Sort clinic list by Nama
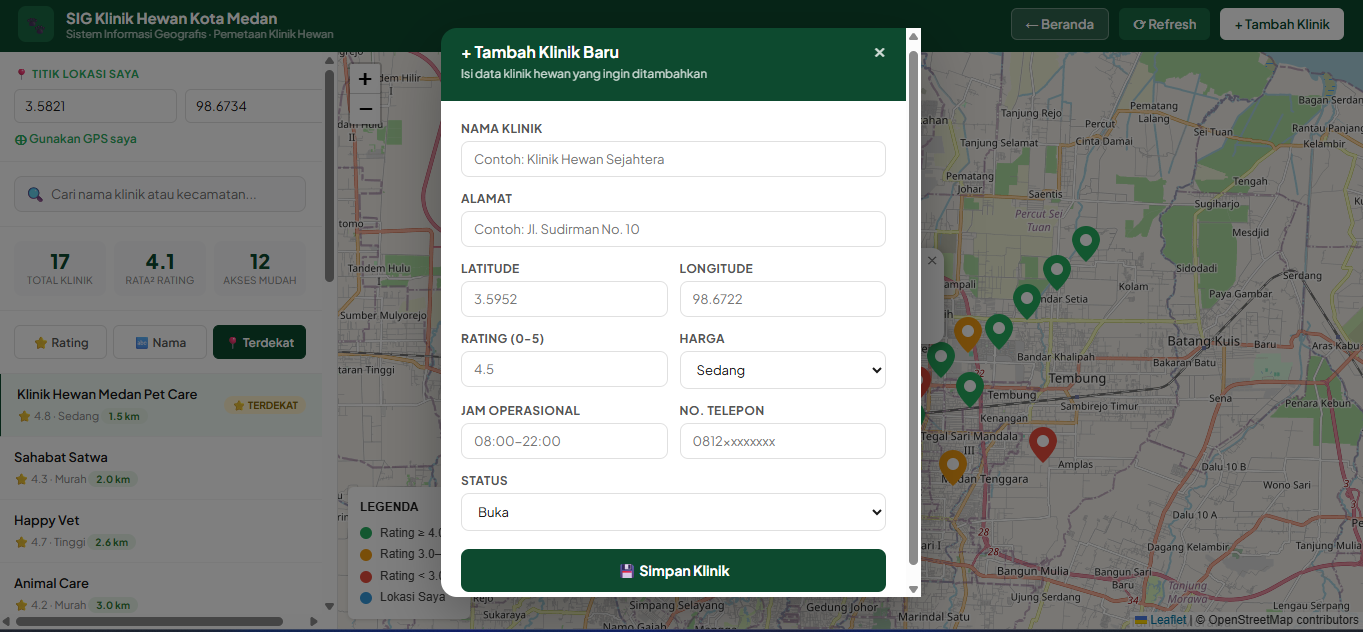Image resolution: width=1363 pixels, height=632 pixels. point(160,342)
